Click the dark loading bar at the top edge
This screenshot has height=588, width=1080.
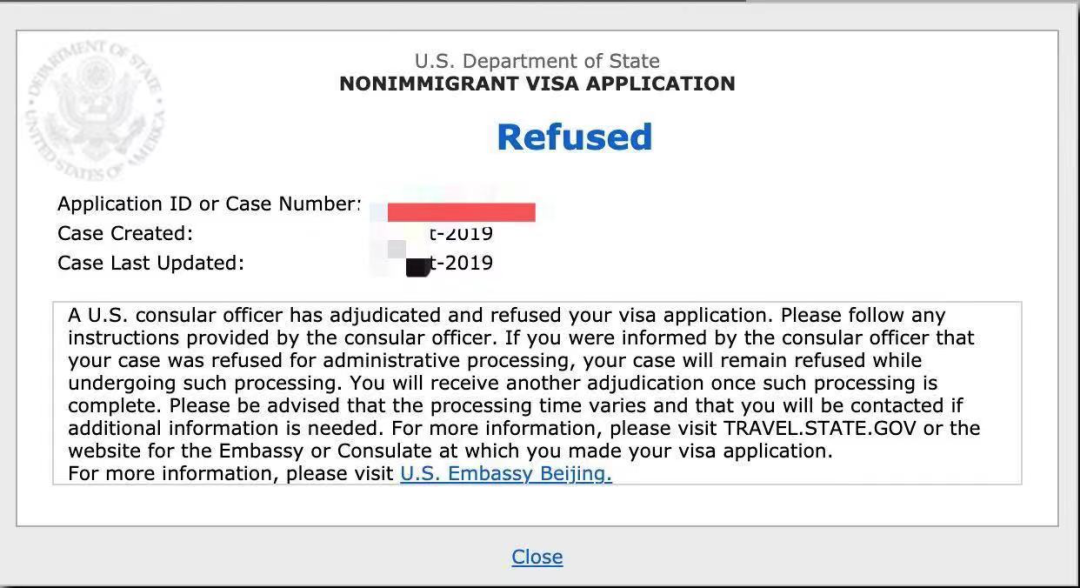point(373,1)
